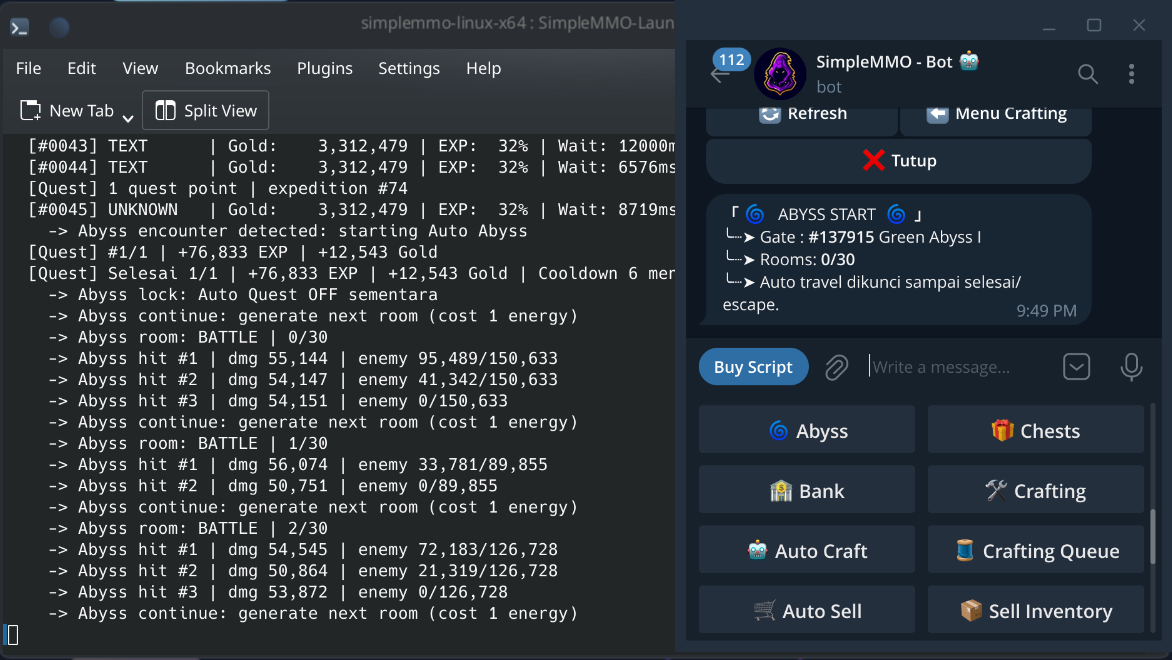Click the Tutup inline button
This screenshot has height=660, width=1172.
[898, 161]
